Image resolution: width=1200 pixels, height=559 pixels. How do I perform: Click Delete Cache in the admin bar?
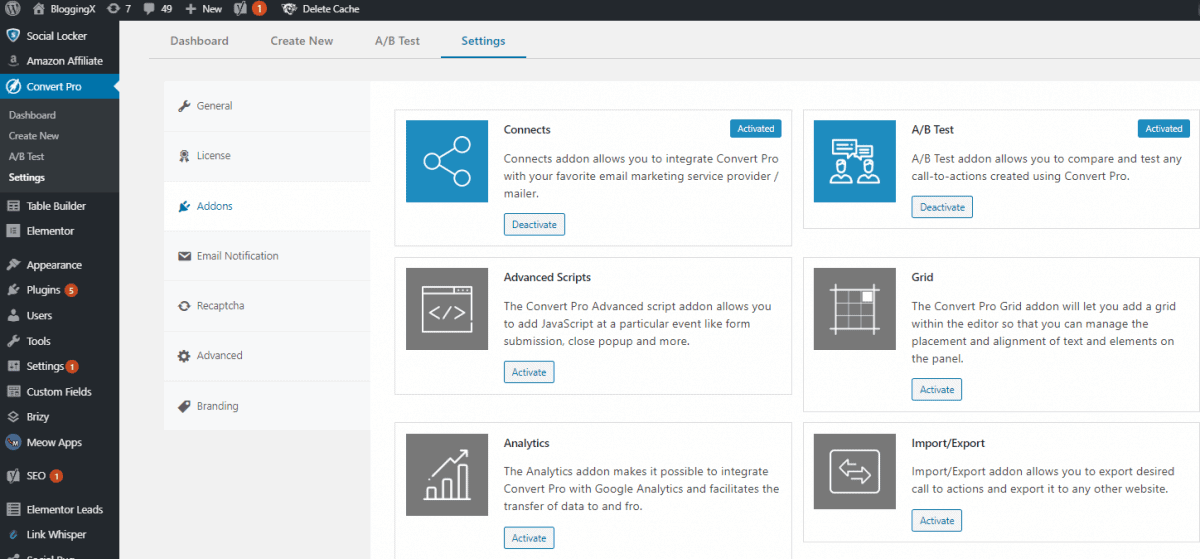point(320,9)
